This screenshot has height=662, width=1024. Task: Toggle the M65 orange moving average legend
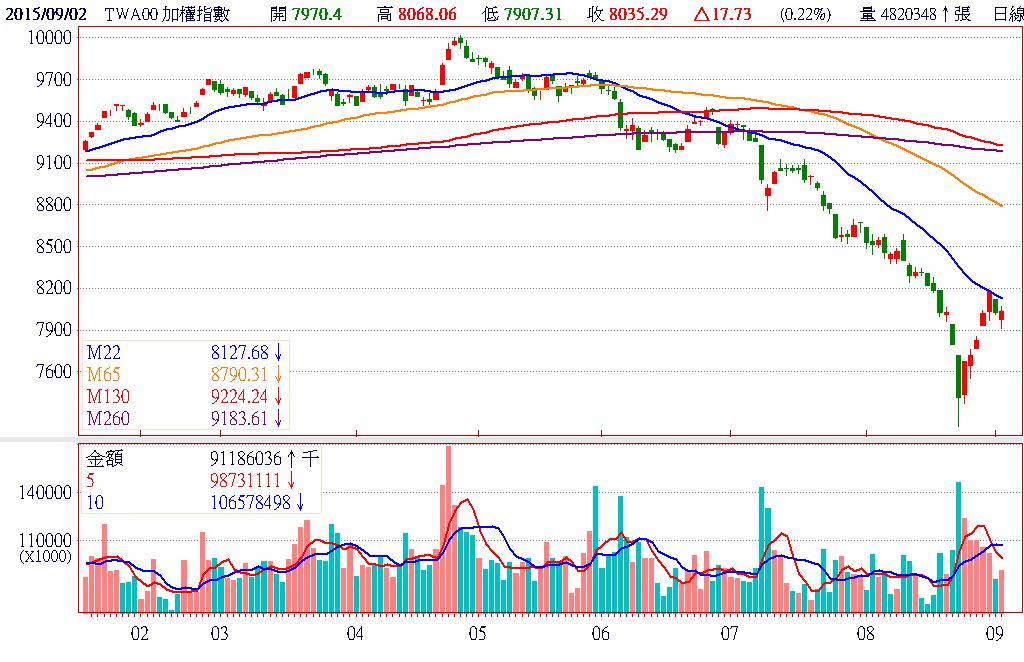(103, 374)
